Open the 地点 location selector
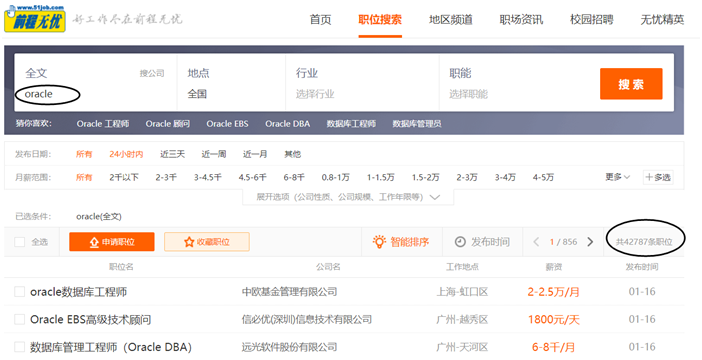Viewport: 702px width, 360px height. click(x=231, y=83)
